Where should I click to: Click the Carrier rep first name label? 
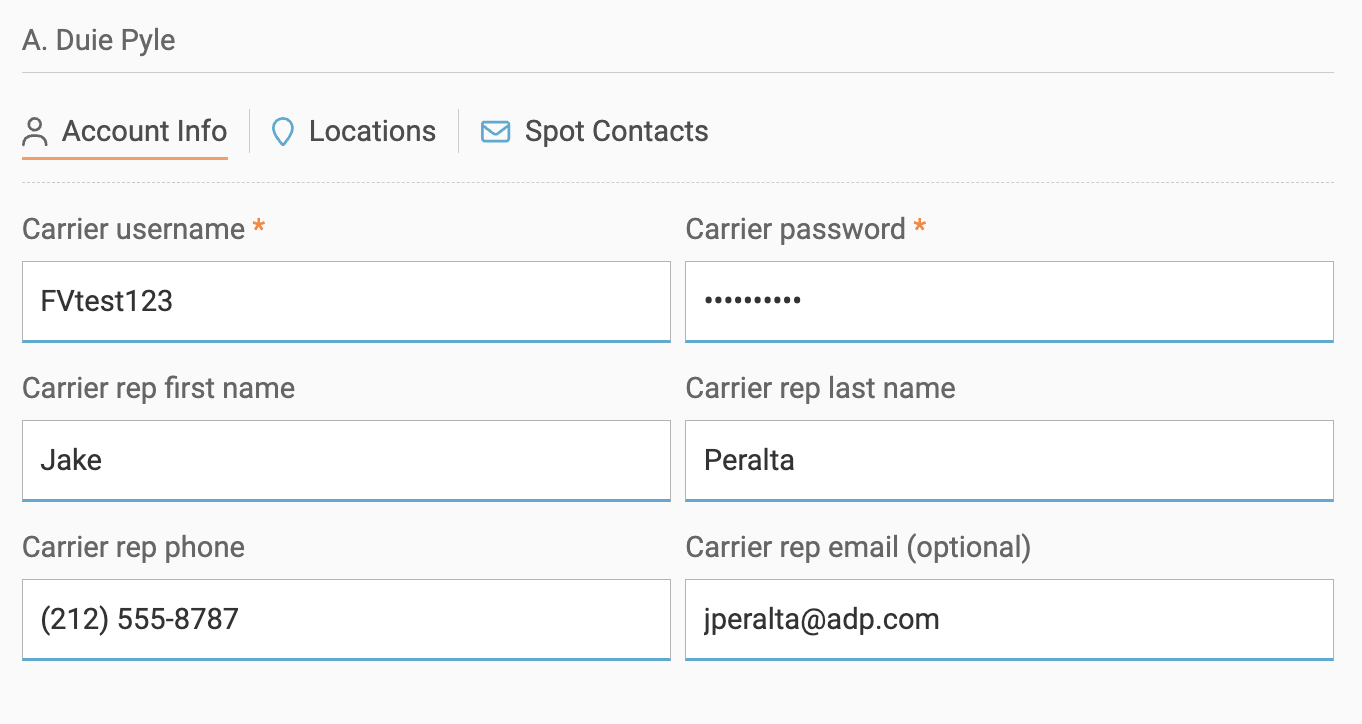158,388
